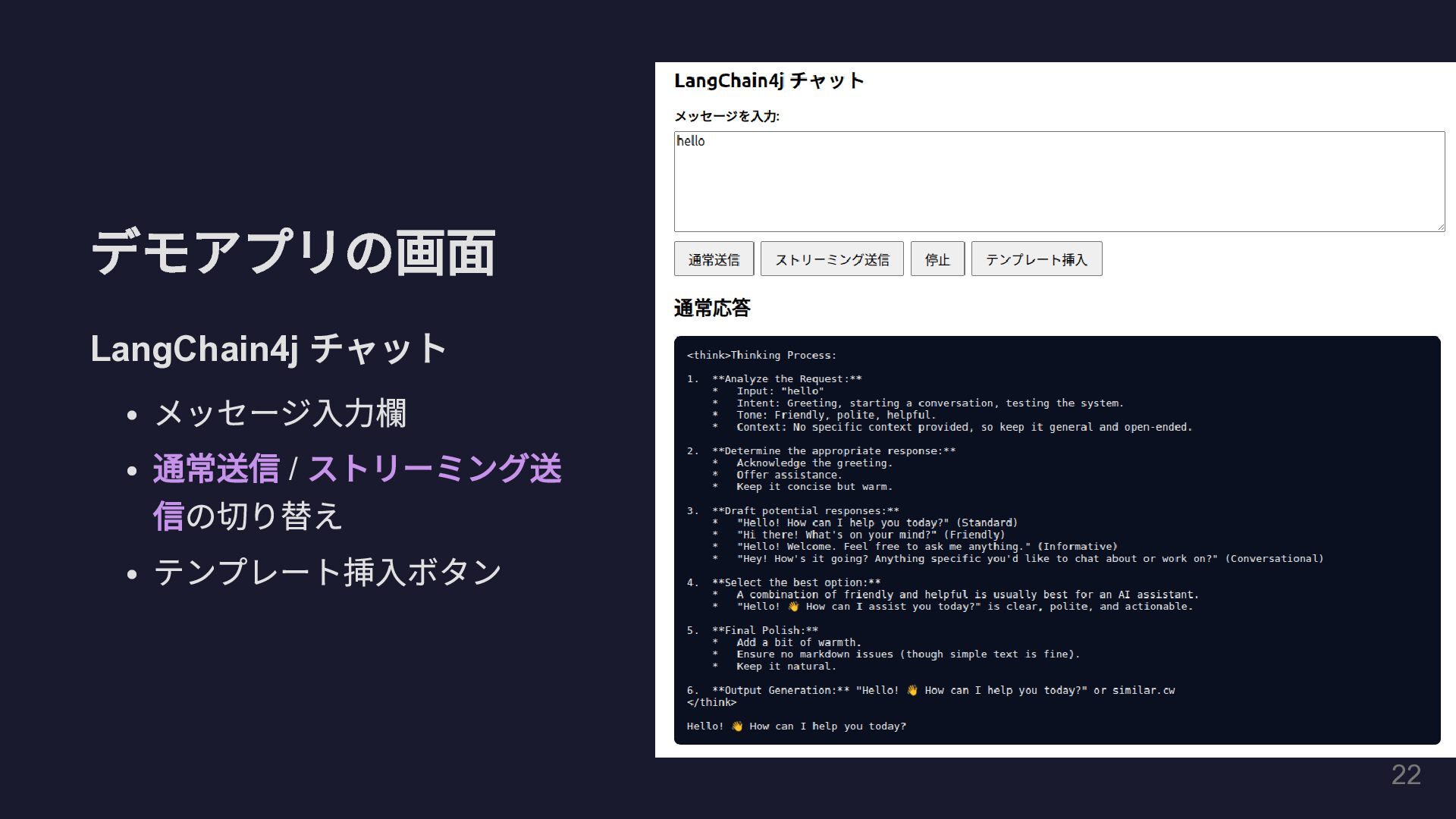The width and height of the screenshot is (1456, 819).
Task: Click the メッセージ入力欄 bullet text
Action: click(280, 413)
